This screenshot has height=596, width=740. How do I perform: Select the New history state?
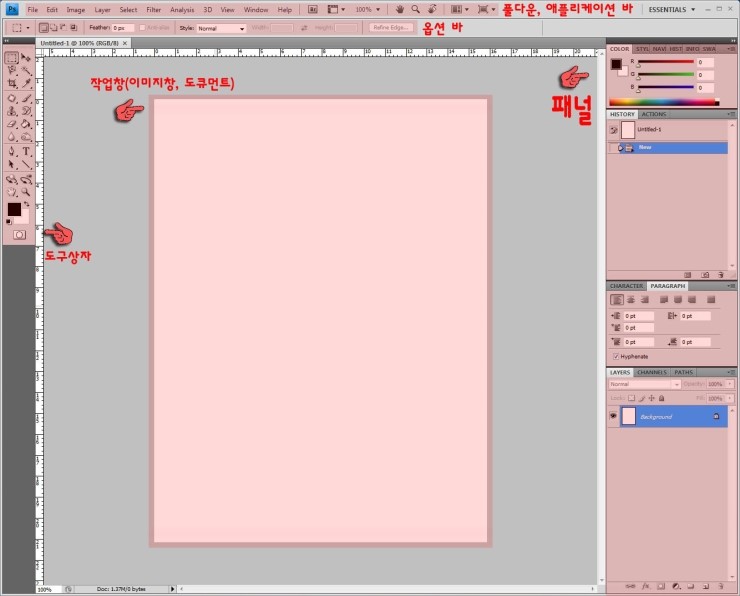pyautogui.click(x=668, y=148)
